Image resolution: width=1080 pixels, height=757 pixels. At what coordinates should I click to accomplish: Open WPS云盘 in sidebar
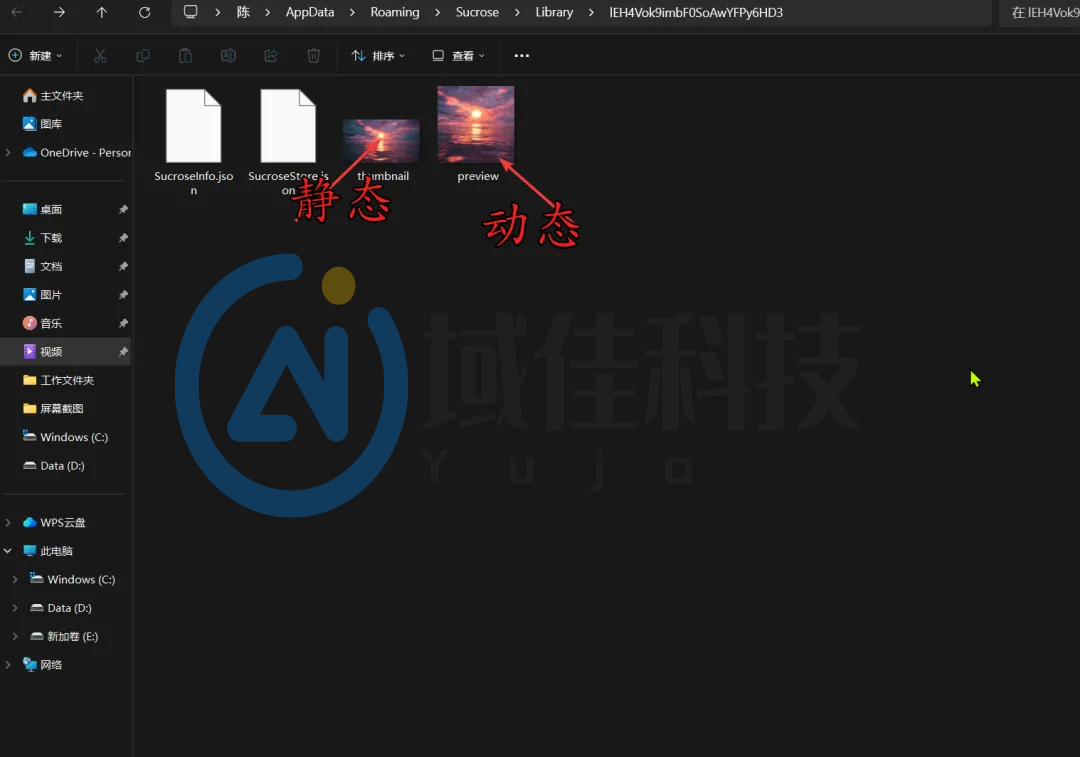pos(54,522)
